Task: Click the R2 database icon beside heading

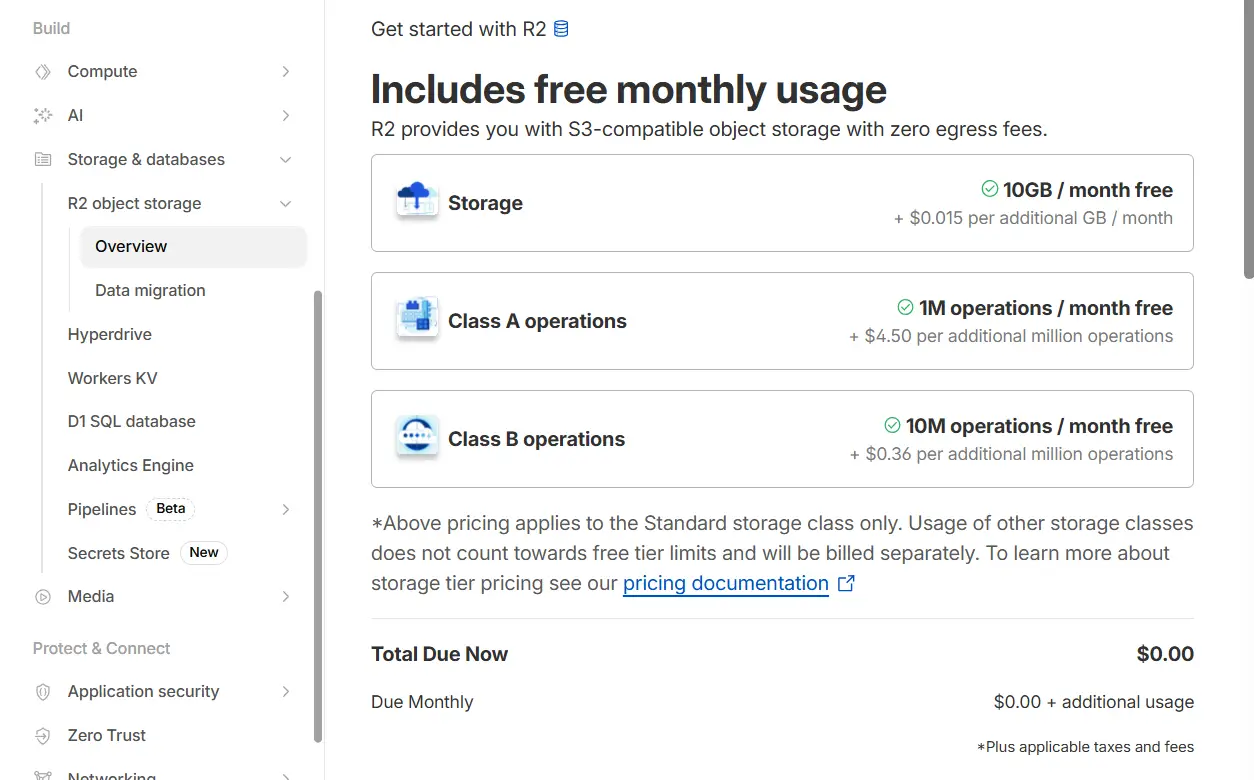Action: (x=561, y=29)
